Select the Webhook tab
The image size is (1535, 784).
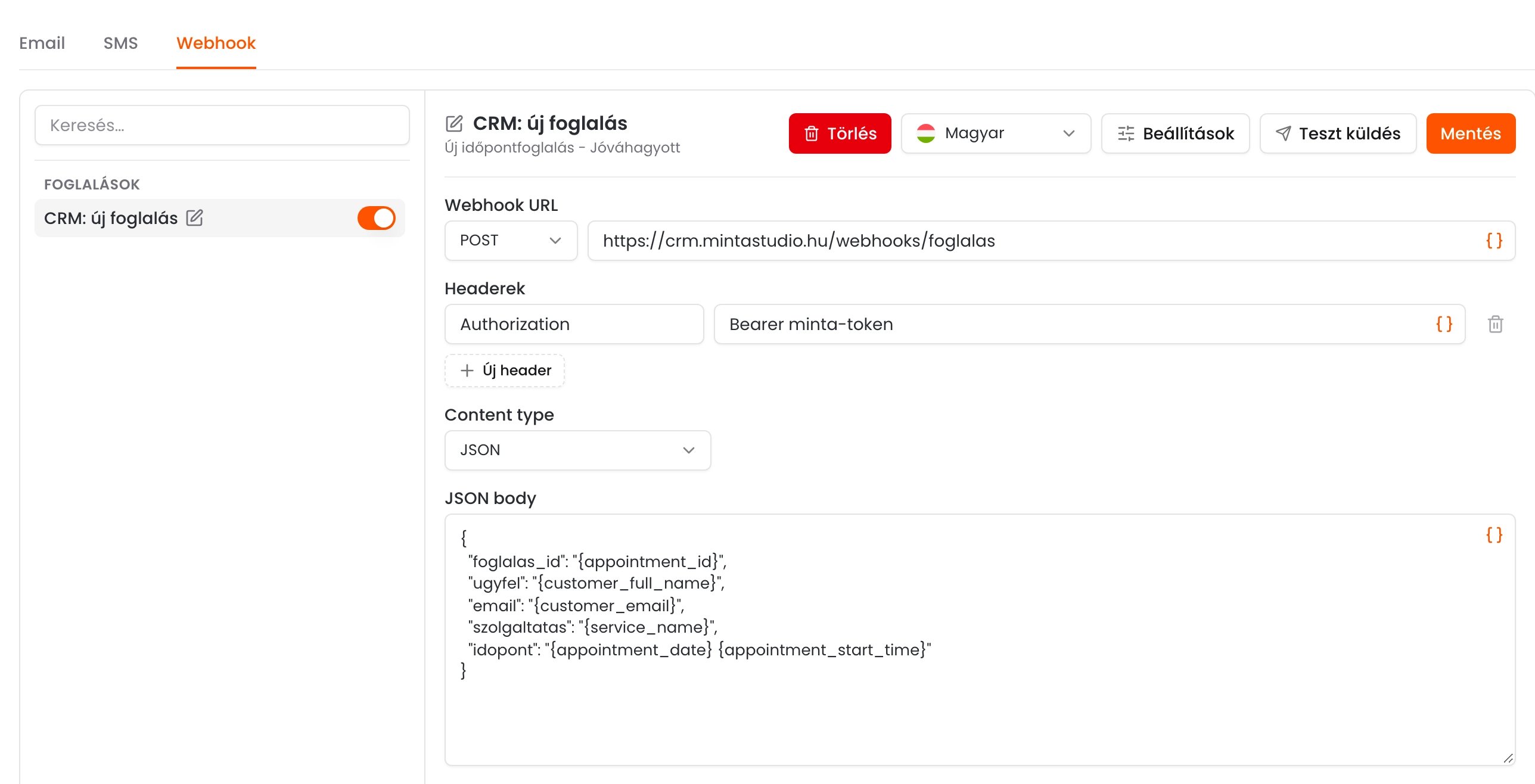(x=216, y=43)
